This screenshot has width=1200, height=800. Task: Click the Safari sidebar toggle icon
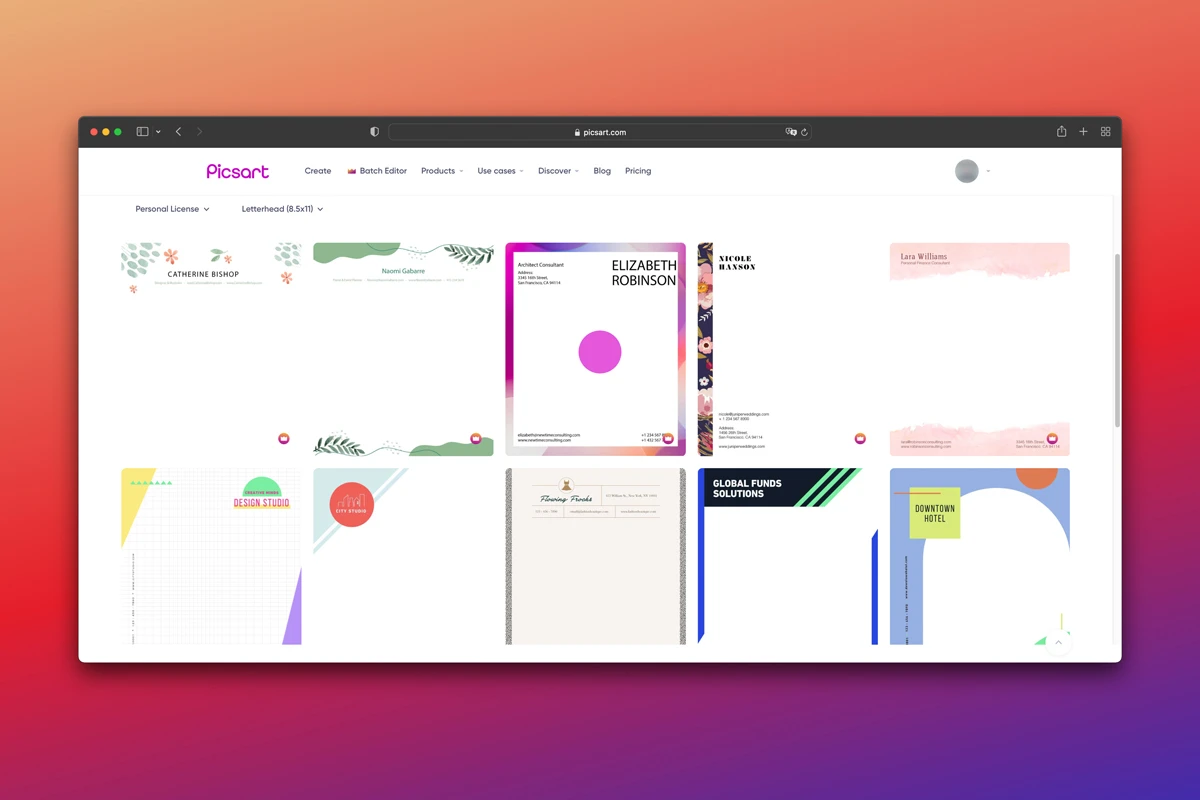point(141,131)
